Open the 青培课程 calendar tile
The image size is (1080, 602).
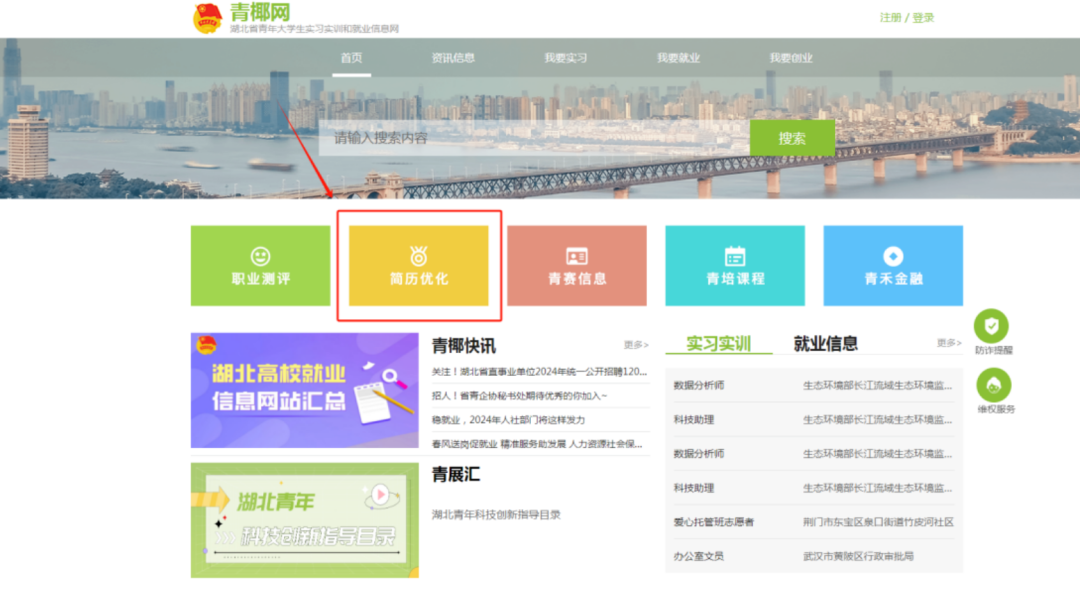(735, 265)
